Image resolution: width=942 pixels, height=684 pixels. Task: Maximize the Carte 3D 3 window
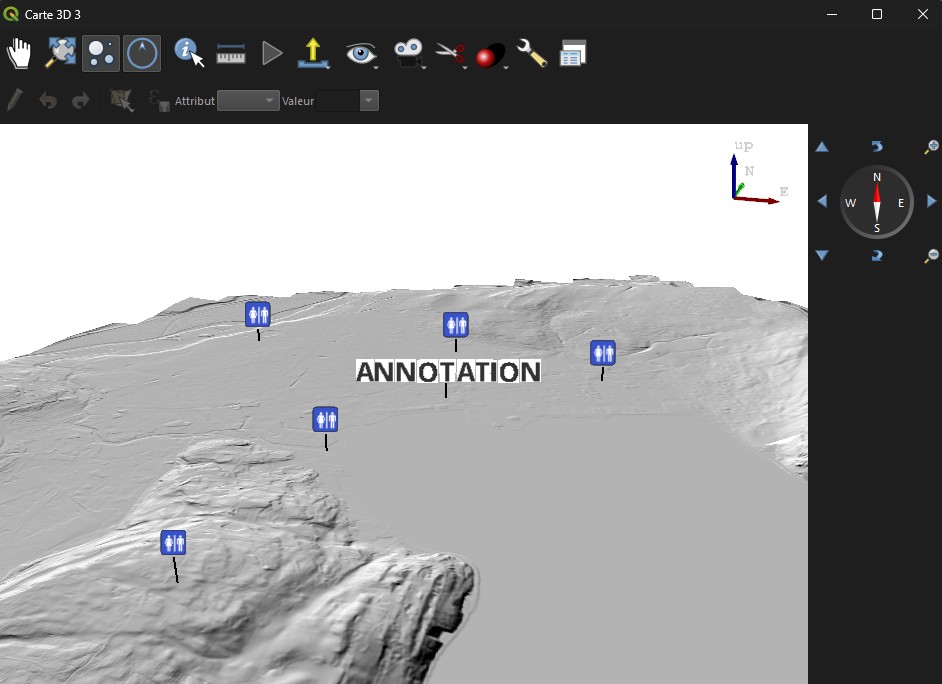(x=877, y=14)
